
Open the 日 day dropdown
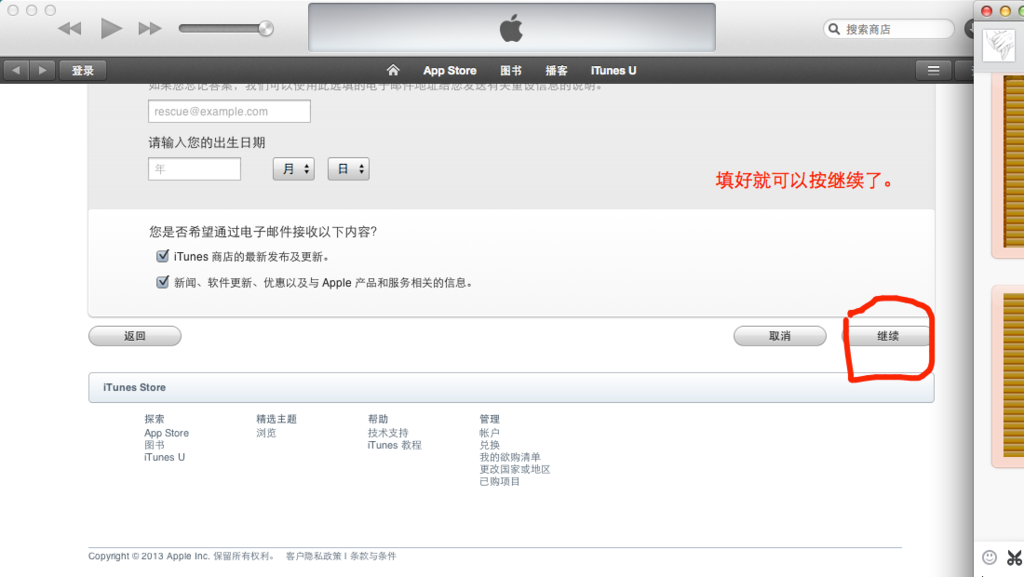point(349,169)
